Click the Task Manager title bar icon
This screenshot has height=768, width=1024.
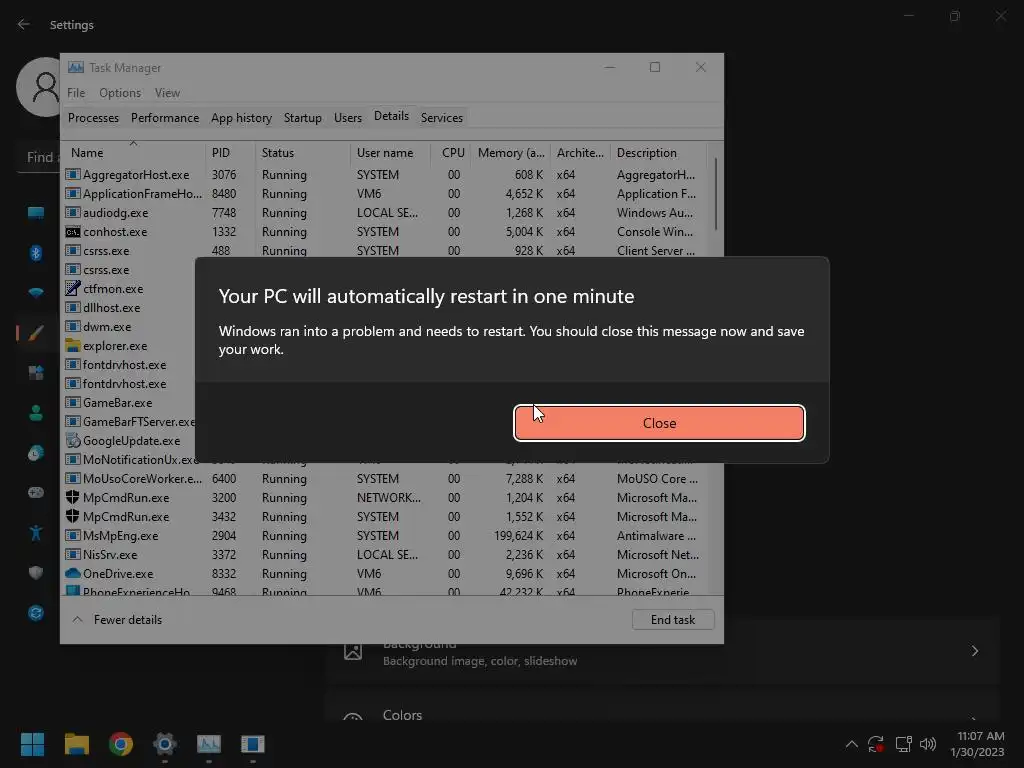[x=76, y=67]
